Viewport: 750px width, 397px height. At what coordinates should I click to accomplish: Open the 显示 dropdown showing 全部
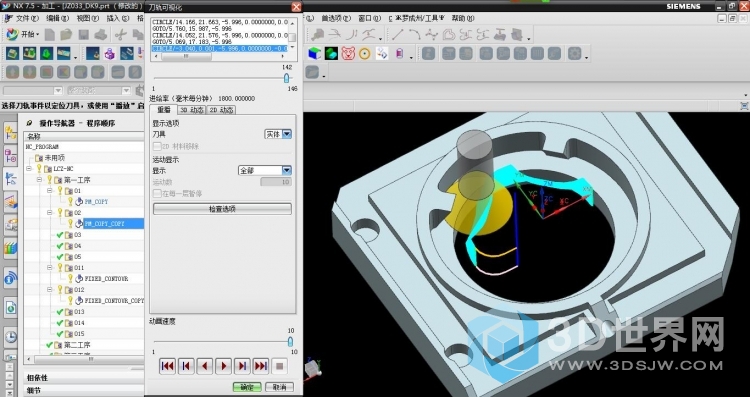265,170
